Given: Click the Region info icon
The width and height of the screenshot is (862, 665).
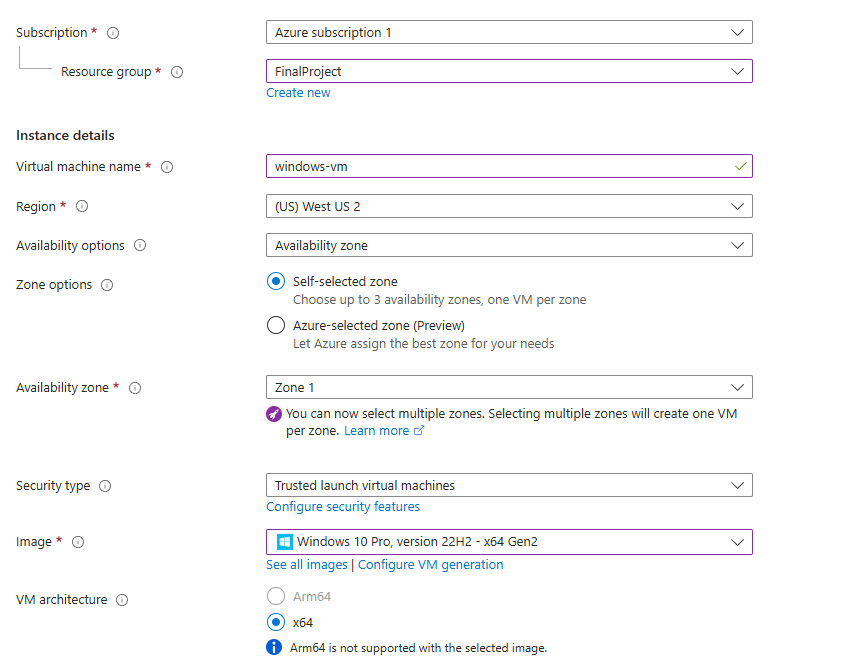Looking at the screenshot, I should click(x=82, y=206).
